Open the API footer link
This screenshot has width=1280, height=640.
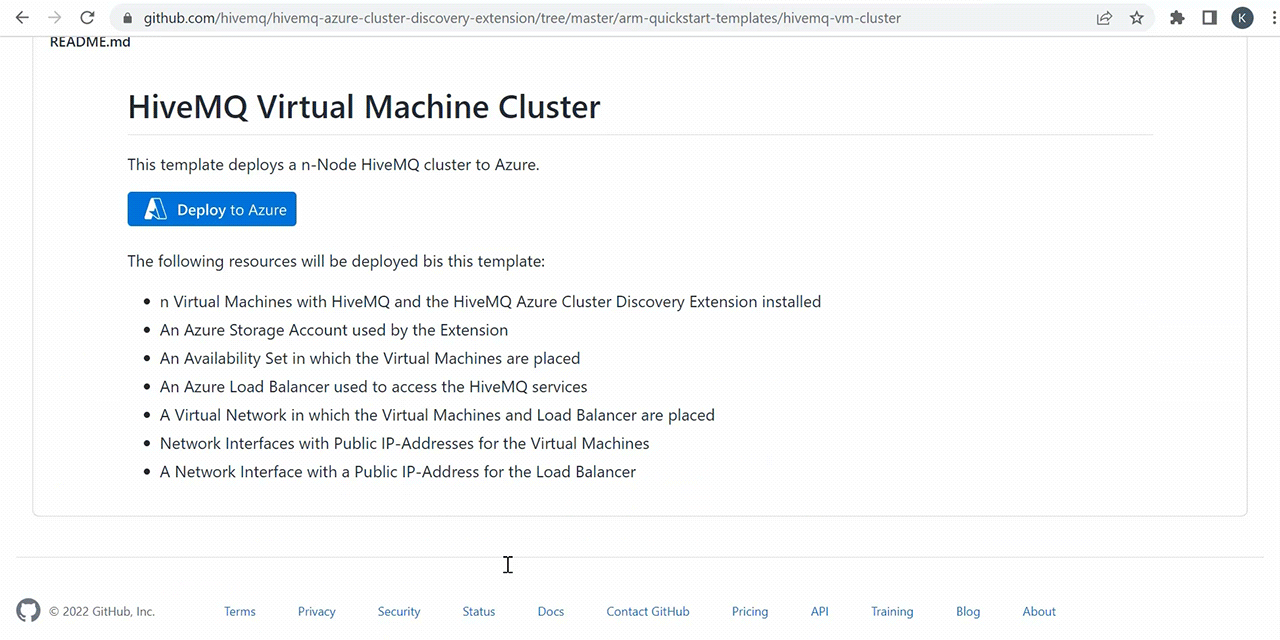click(x=820, y=611)
